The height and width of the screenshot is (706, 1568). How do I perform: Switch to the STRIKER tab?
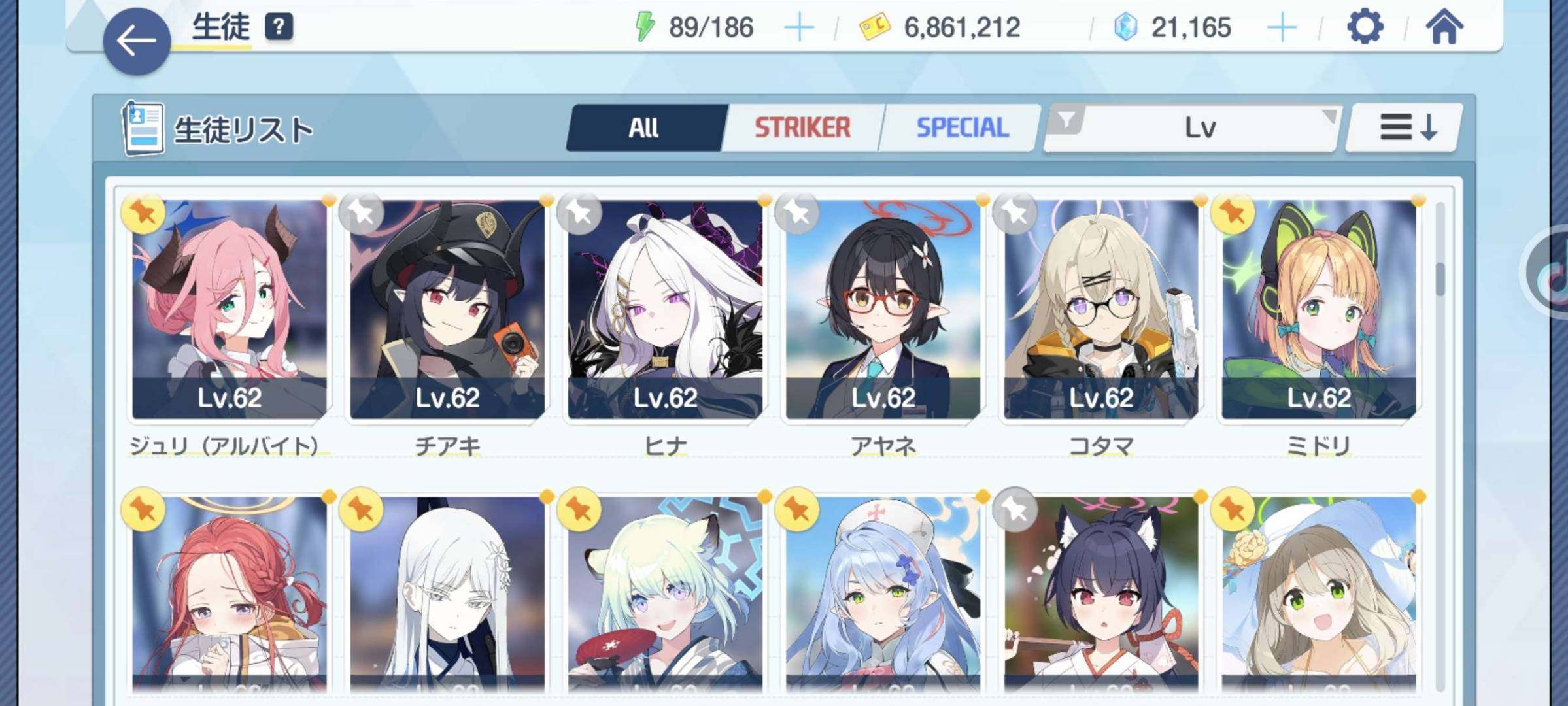click(x=803, y=127)
